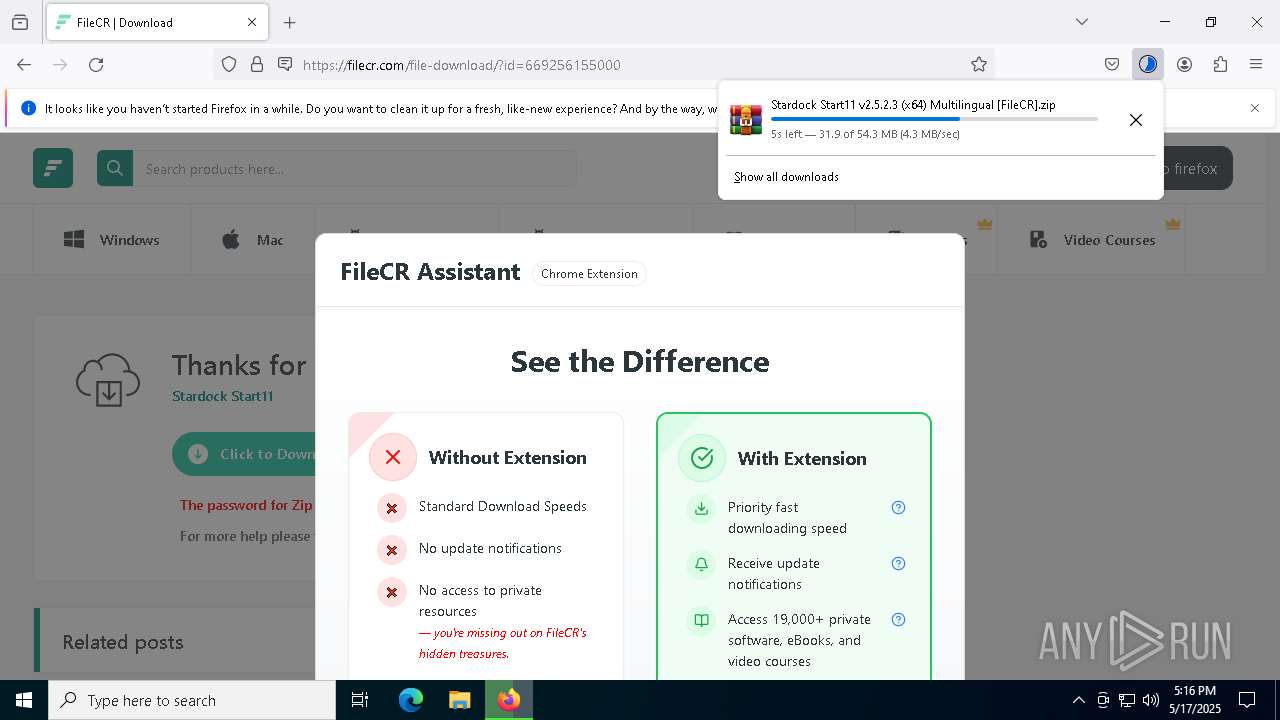
Task: Close the FileCR Download tab
Action: pos(252,22)
